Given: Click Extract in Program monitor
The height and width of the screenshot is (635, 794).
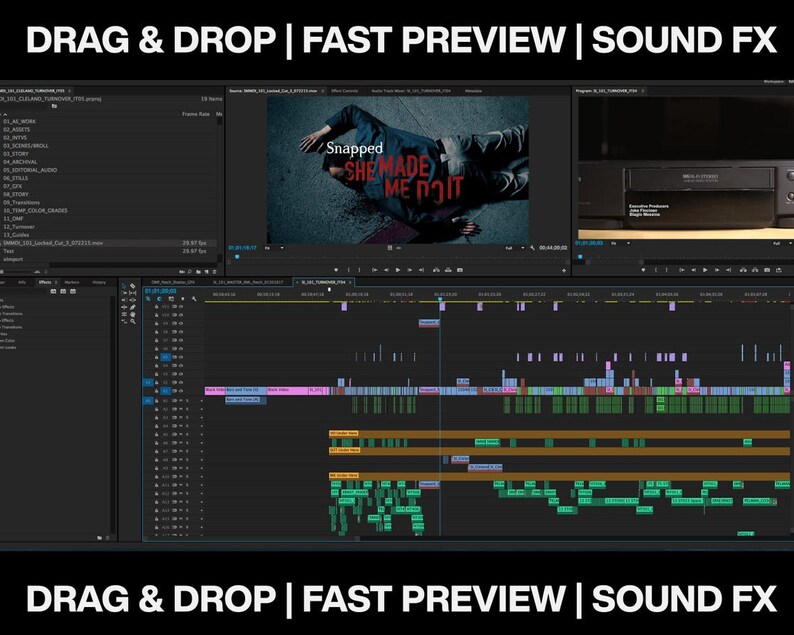Looking at the screenshot, I should coord(755,270).
